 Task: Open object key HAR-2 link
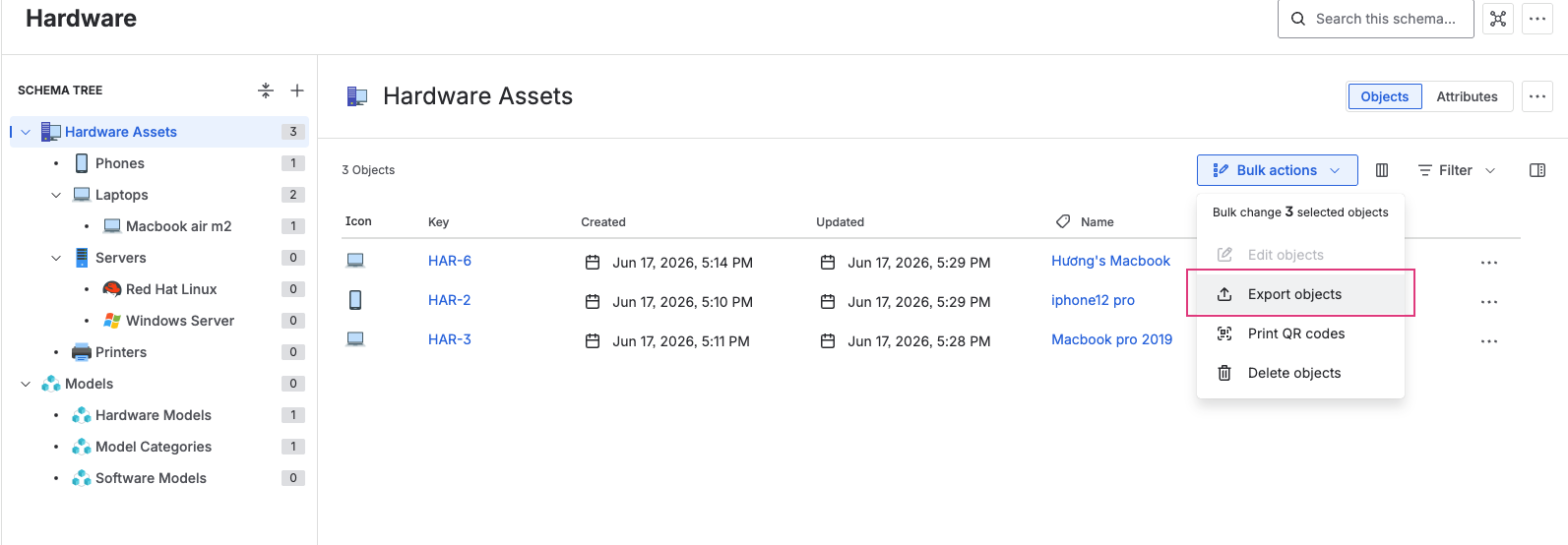click(x=450, y=300)
